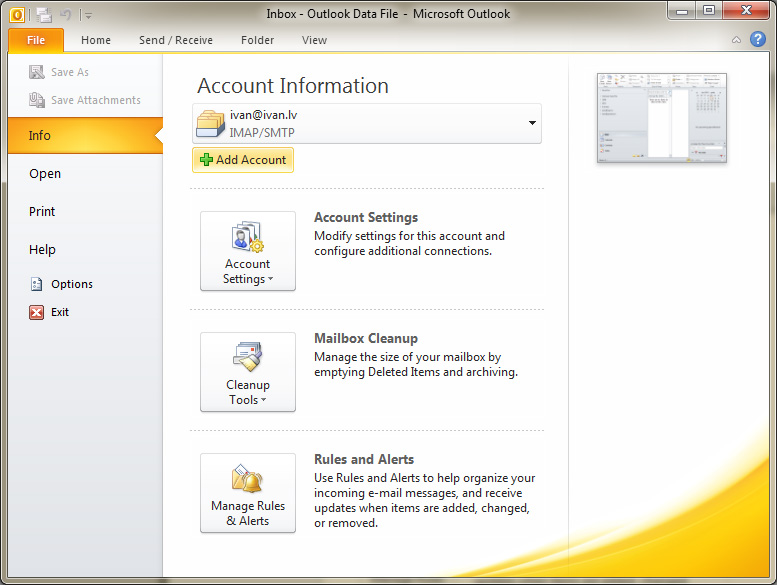
Task: Expand the ivan@ivan.lv account dropdown arrow
Action: click(x=532, y=123)
